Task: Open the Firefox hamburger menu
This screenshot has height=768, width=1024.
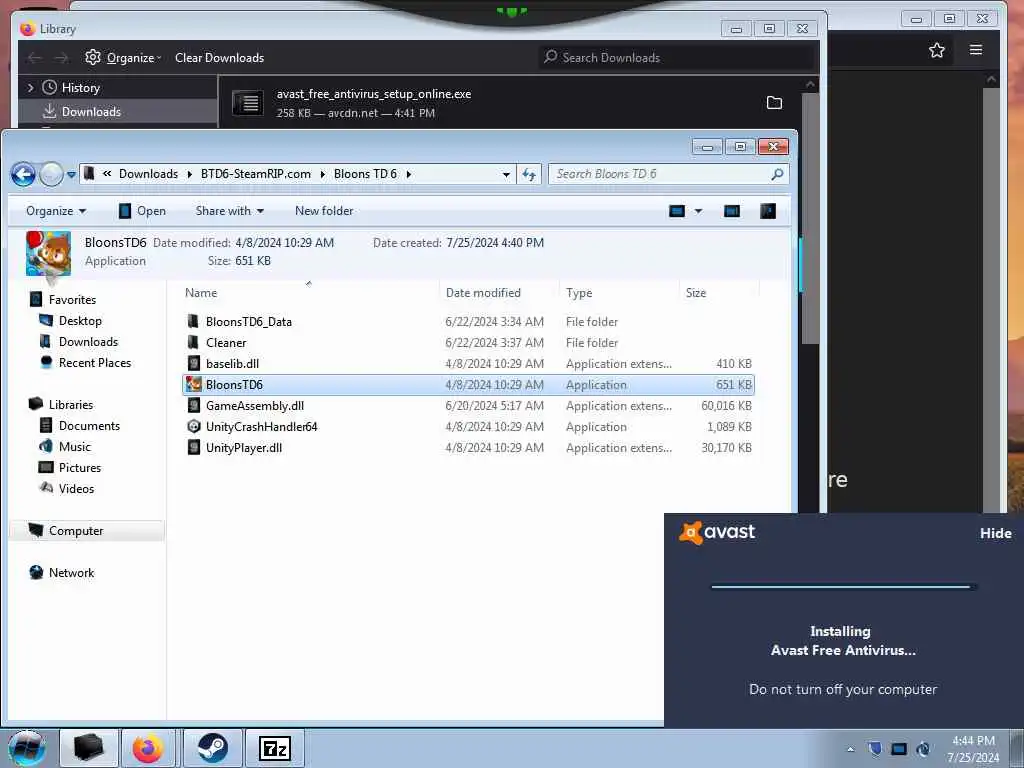Action: [976, 50]
